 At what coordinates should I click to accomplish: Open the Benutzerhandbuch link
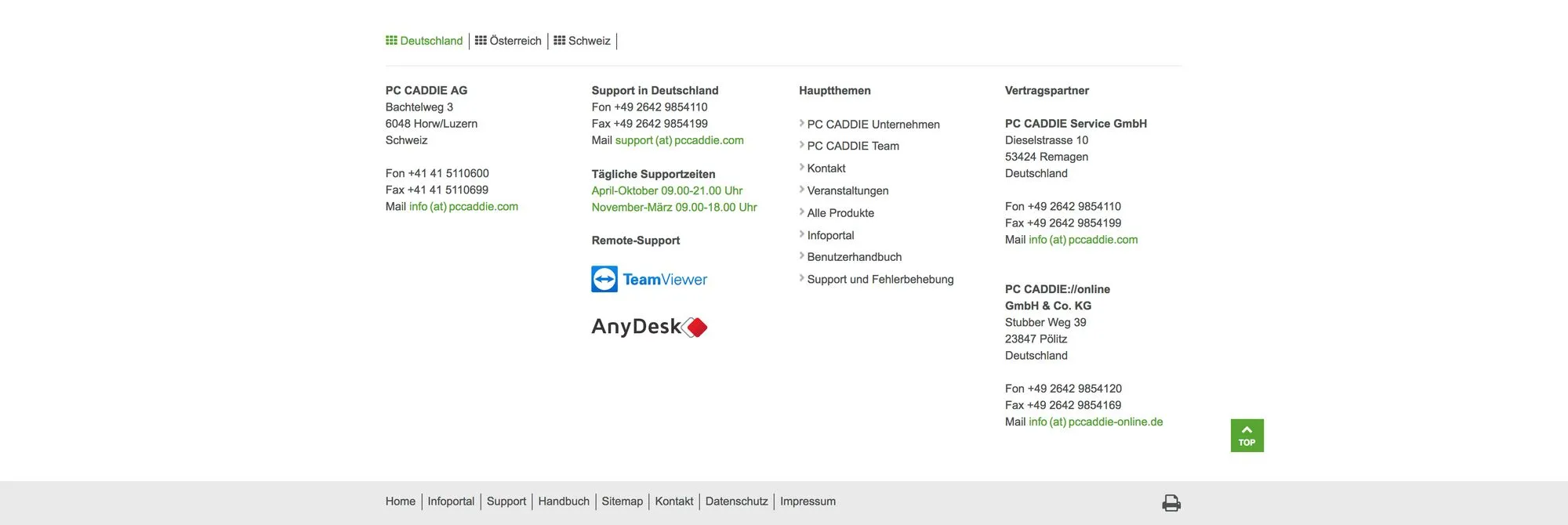[x=855, y=257]
